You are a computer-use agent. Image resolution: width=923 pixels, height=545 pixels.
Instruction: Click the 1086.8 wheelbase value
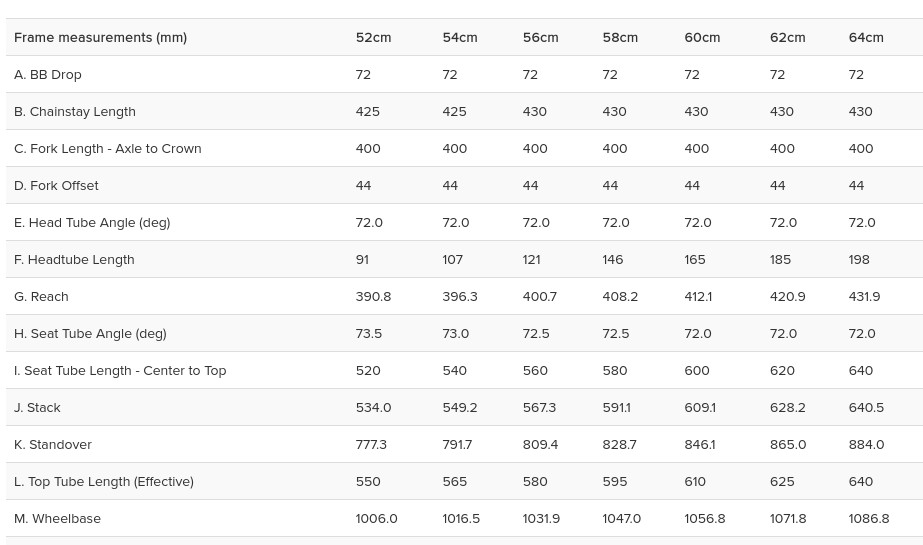869,519
